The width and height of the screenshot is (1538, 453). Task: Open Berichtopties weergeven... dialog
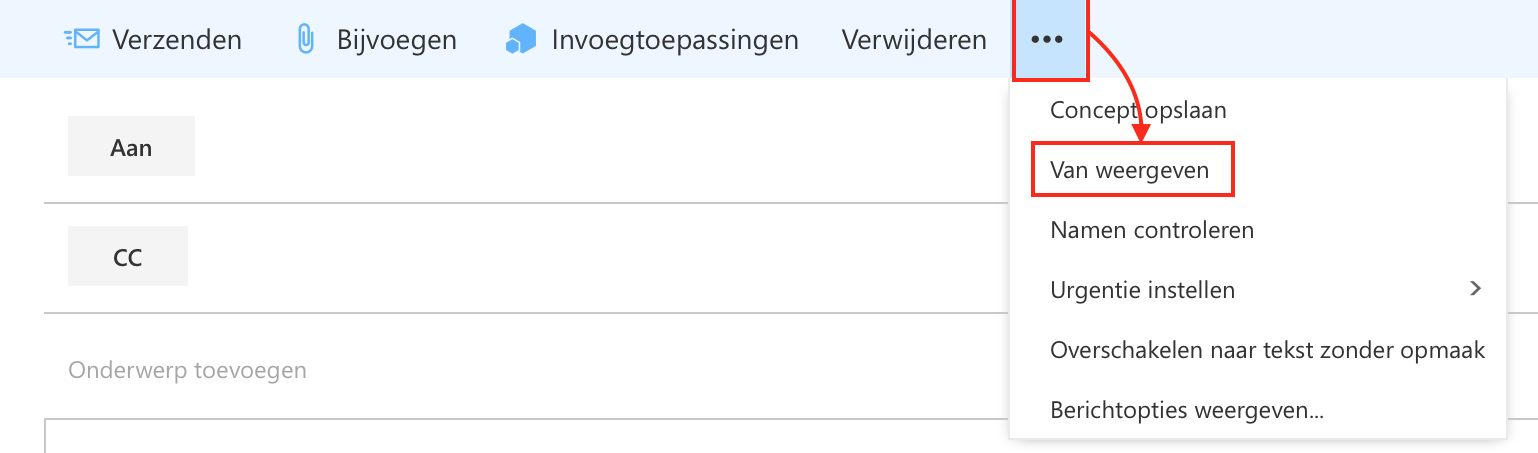point(1187,410)
